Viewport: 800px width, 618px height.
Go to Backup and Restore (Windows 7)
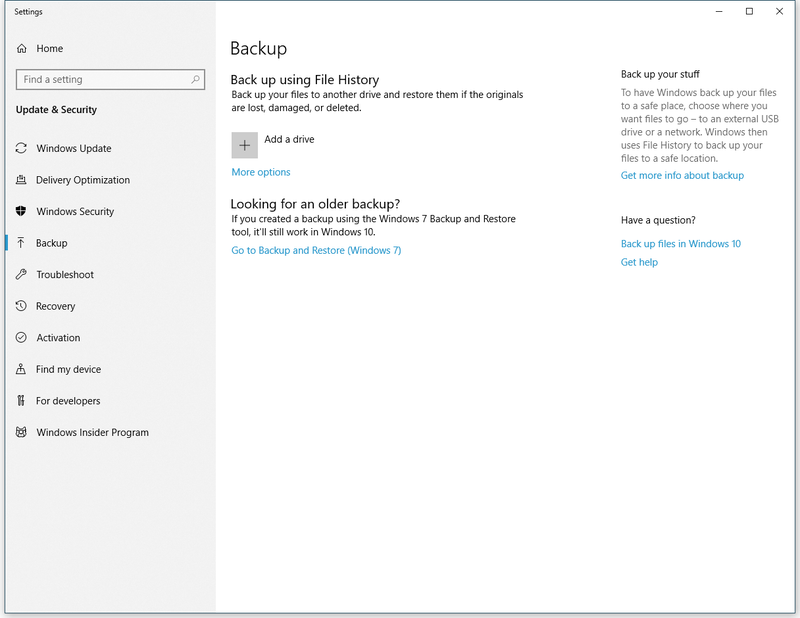316,250
